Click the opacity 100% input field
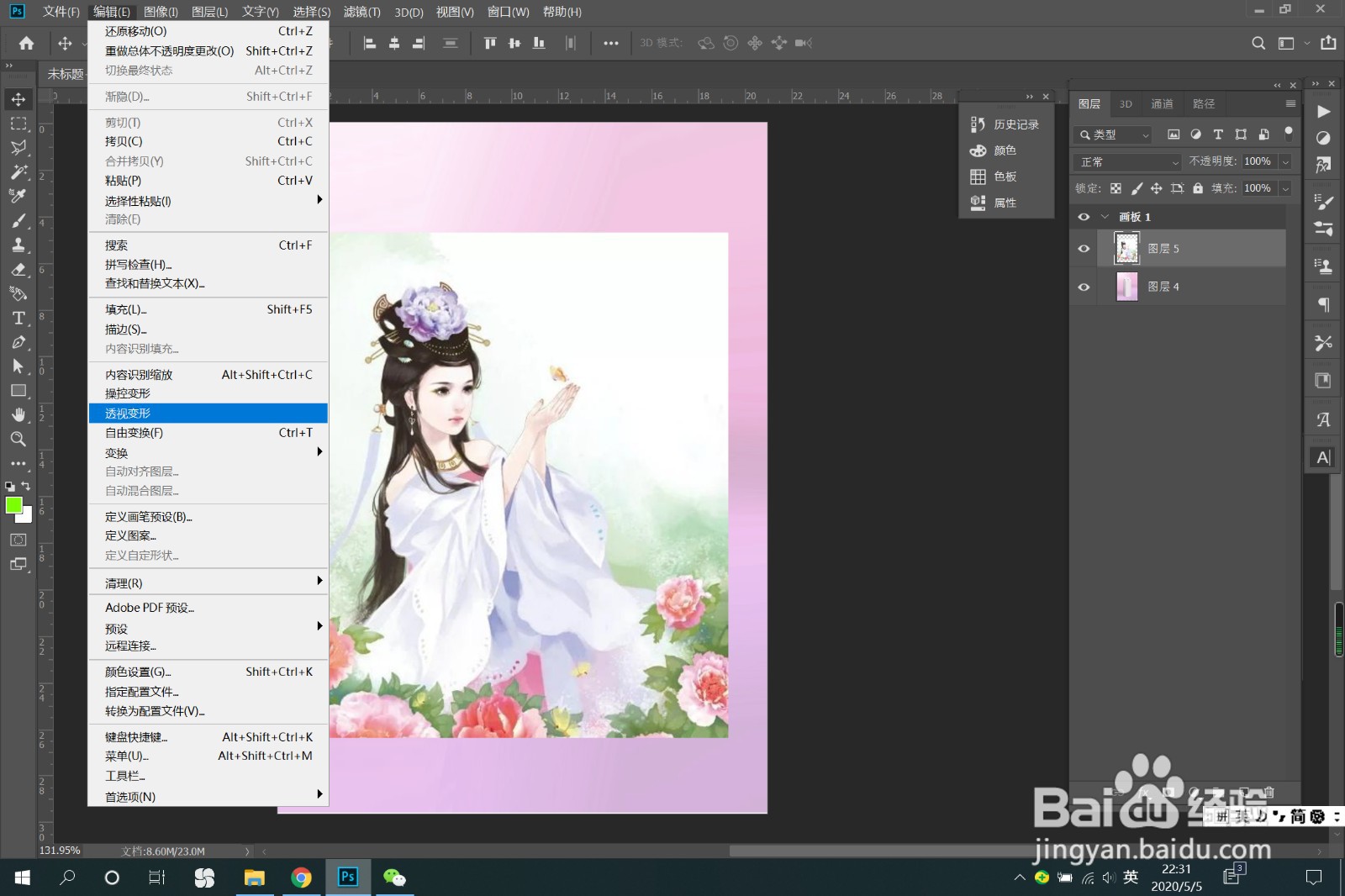1345x896 pixels. 1258,161
